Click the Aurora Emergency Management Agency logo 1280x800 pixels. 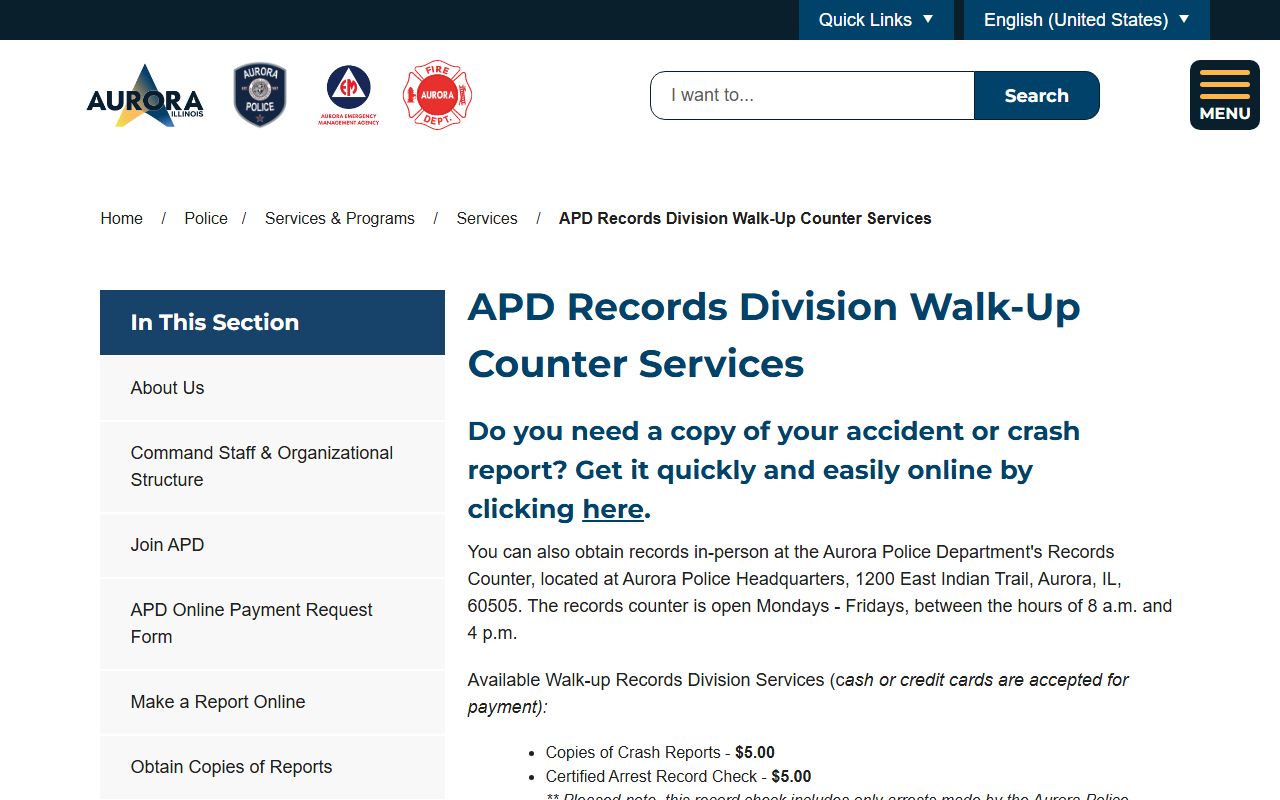349,95
